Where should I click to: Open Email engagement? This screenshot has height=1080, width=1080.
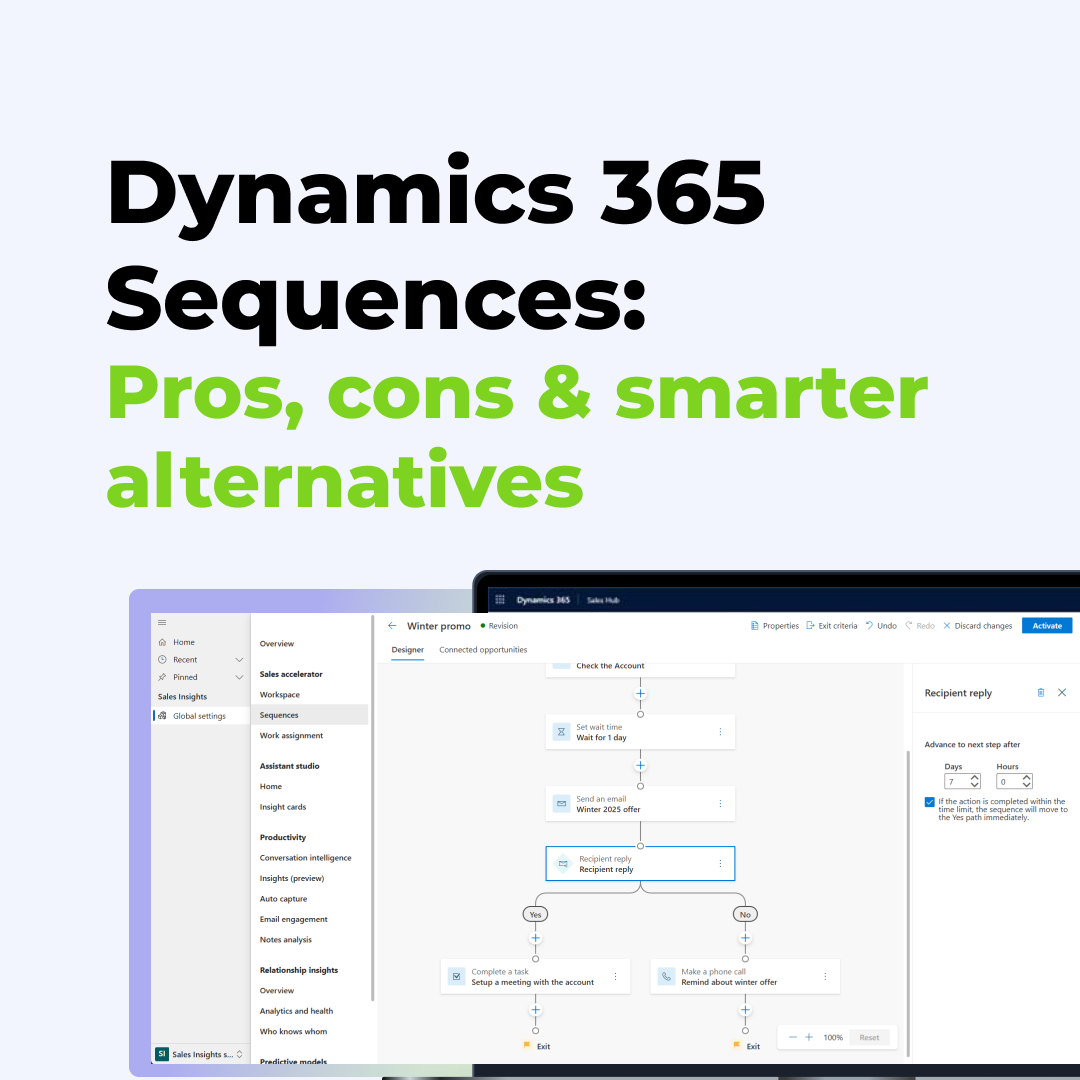point(294,920)
